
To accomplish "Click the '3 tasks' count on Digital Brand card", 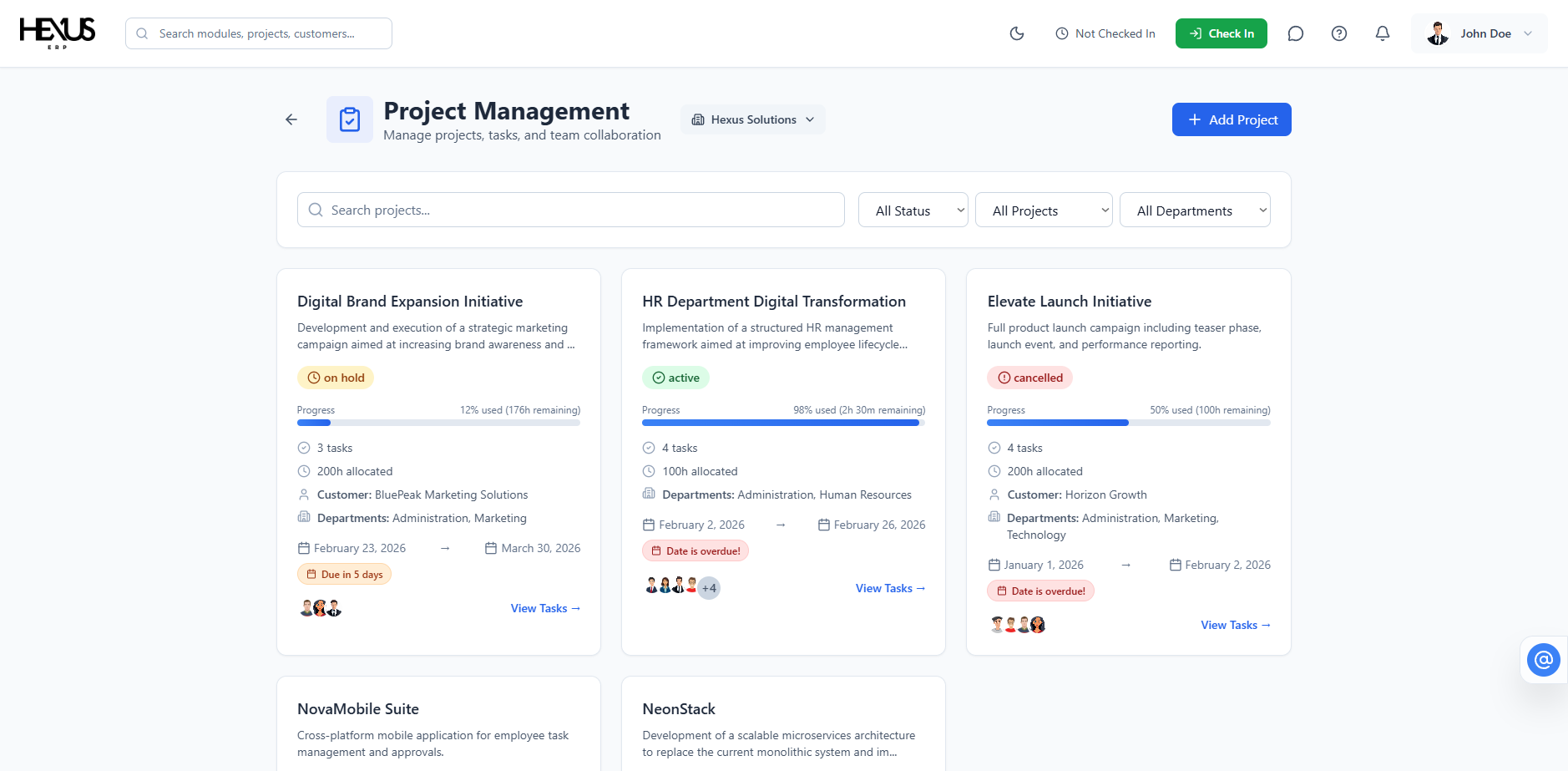I will point(326,448).
